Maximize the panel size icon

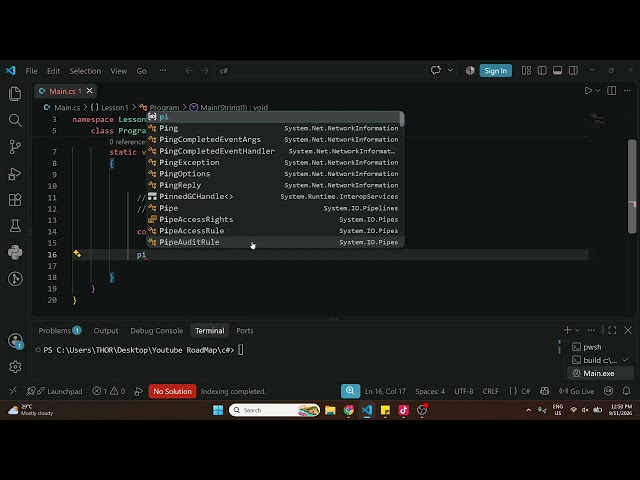[x=612, y=330]
